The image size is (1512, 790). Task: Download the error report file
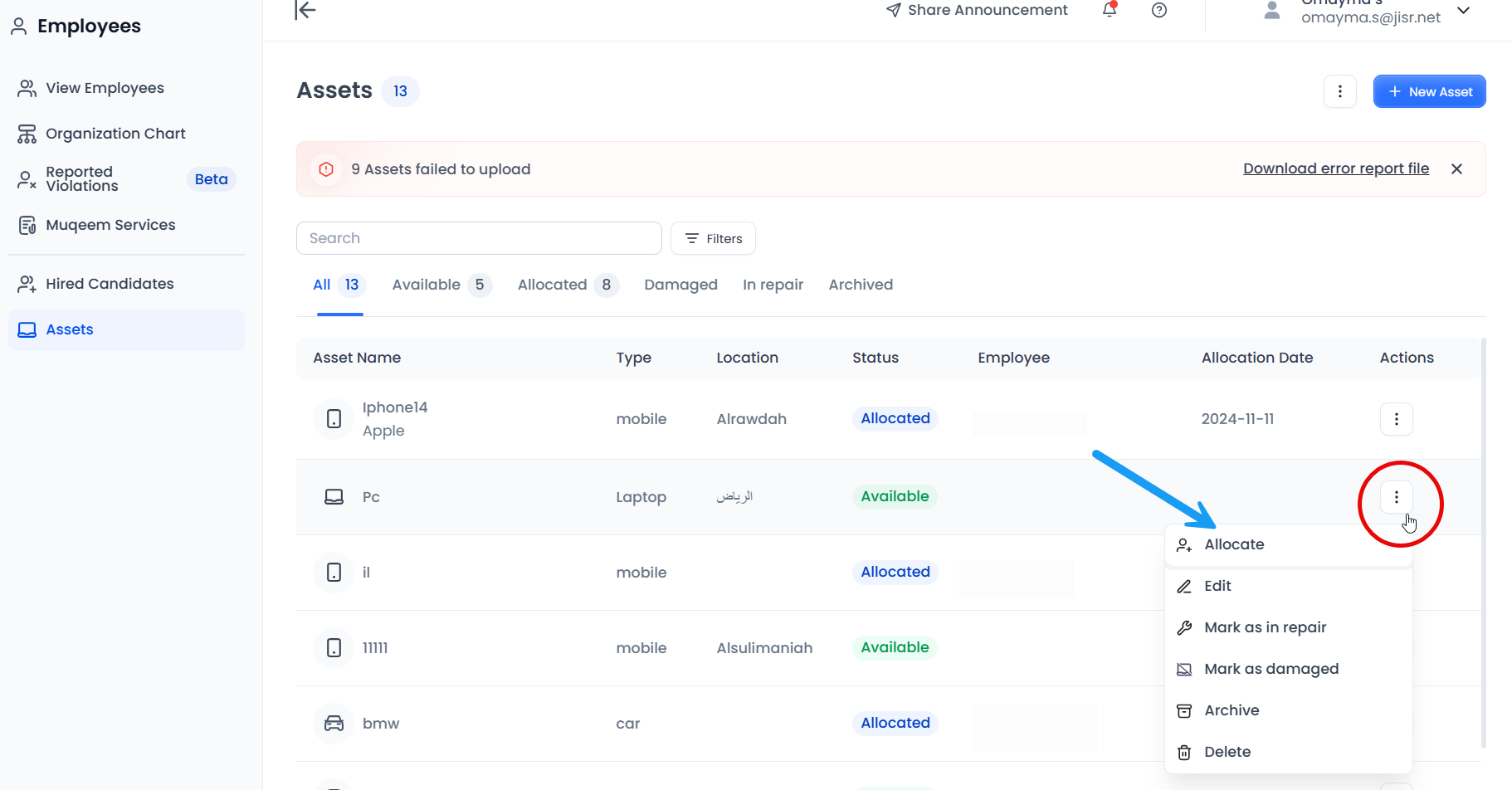[1335, 168]
